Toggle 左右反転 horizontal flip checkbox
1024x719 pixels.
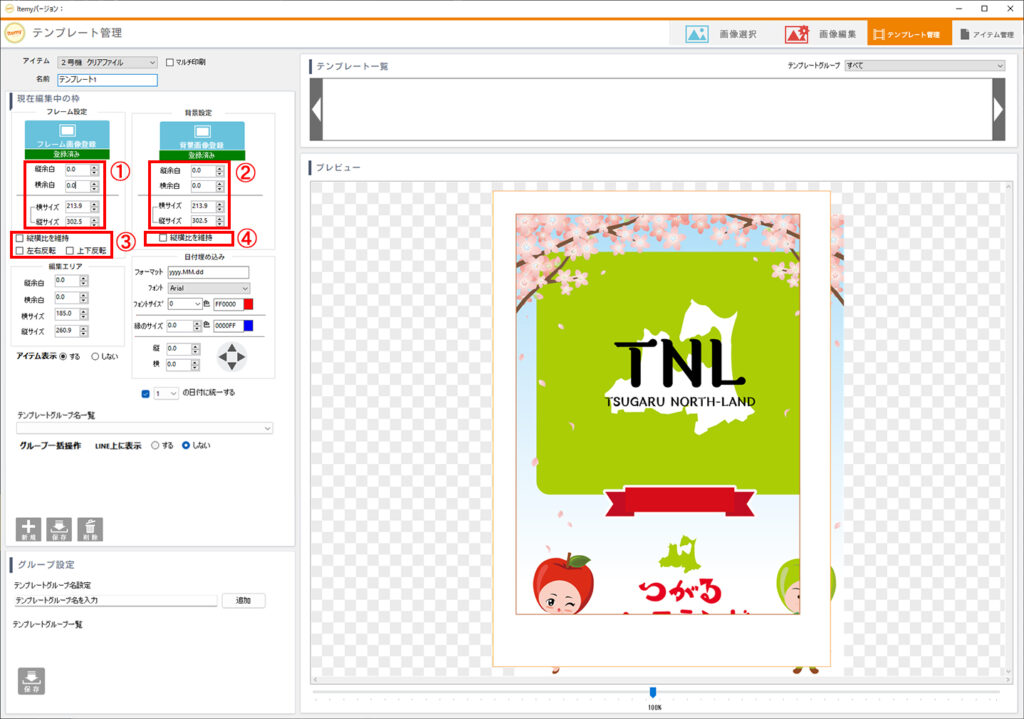20,250
